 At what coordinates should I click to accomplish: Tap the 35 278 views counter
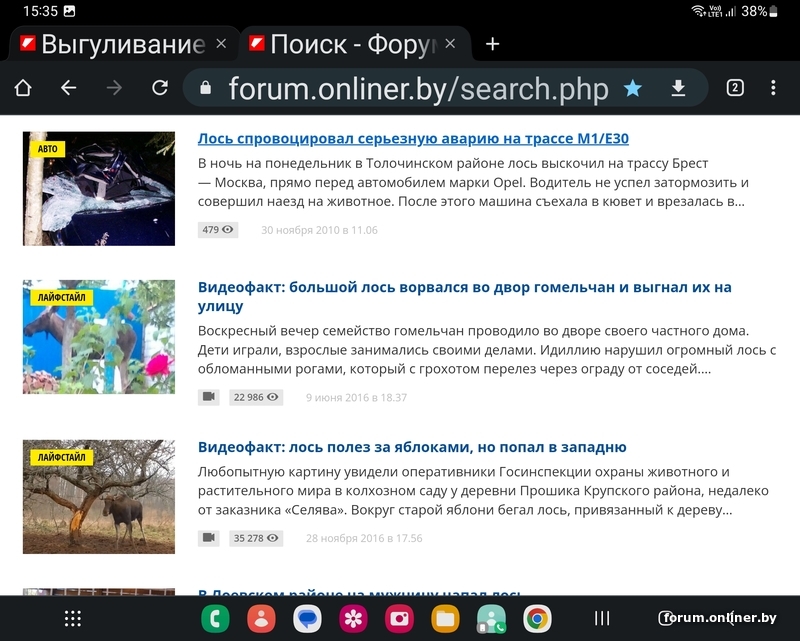256,538
